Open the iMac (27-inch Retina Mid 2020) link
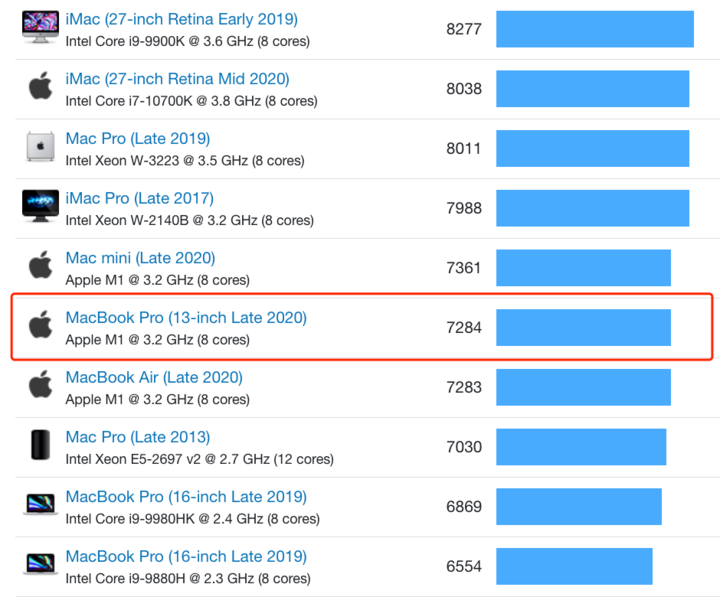Image resolution: width=720 pixels, height=597 pixels. [177, 79]
